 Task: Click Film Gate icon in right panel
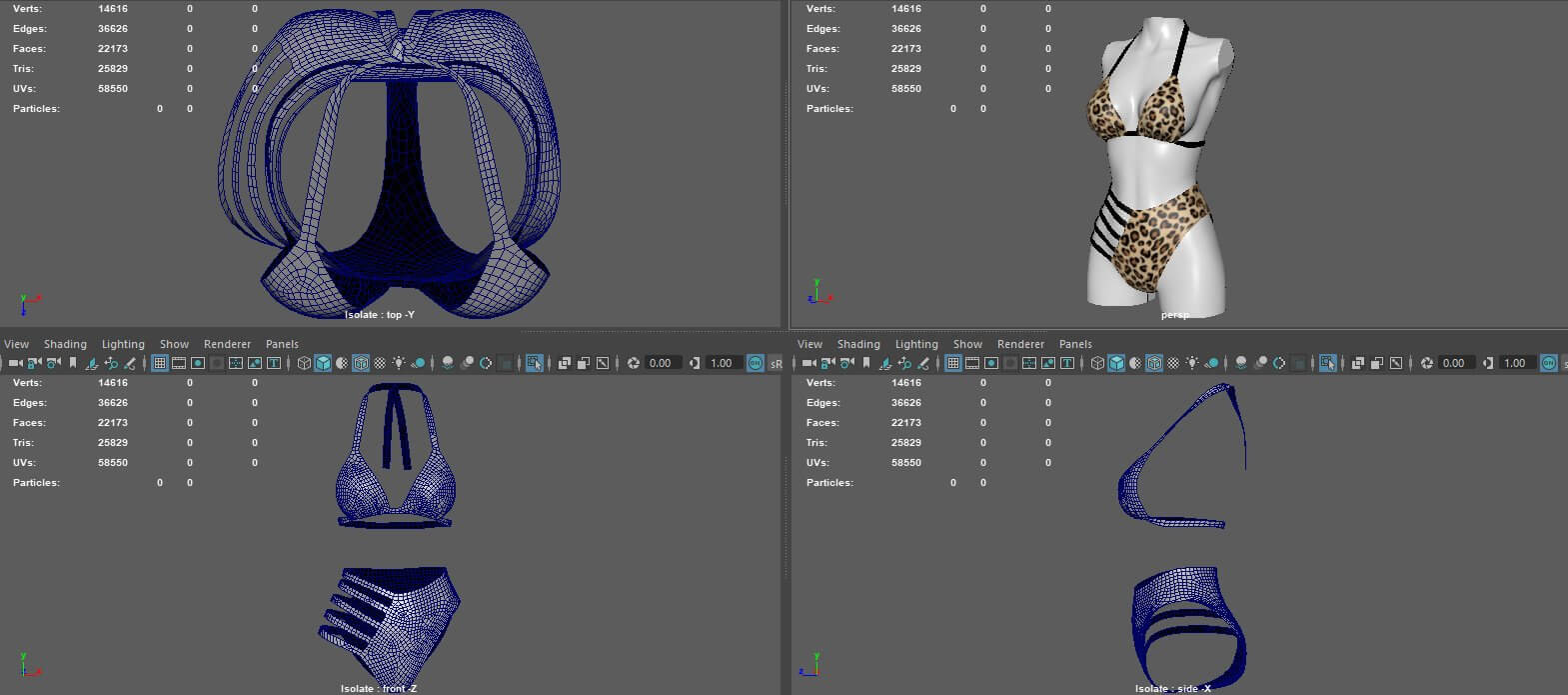tap(972, 363)
